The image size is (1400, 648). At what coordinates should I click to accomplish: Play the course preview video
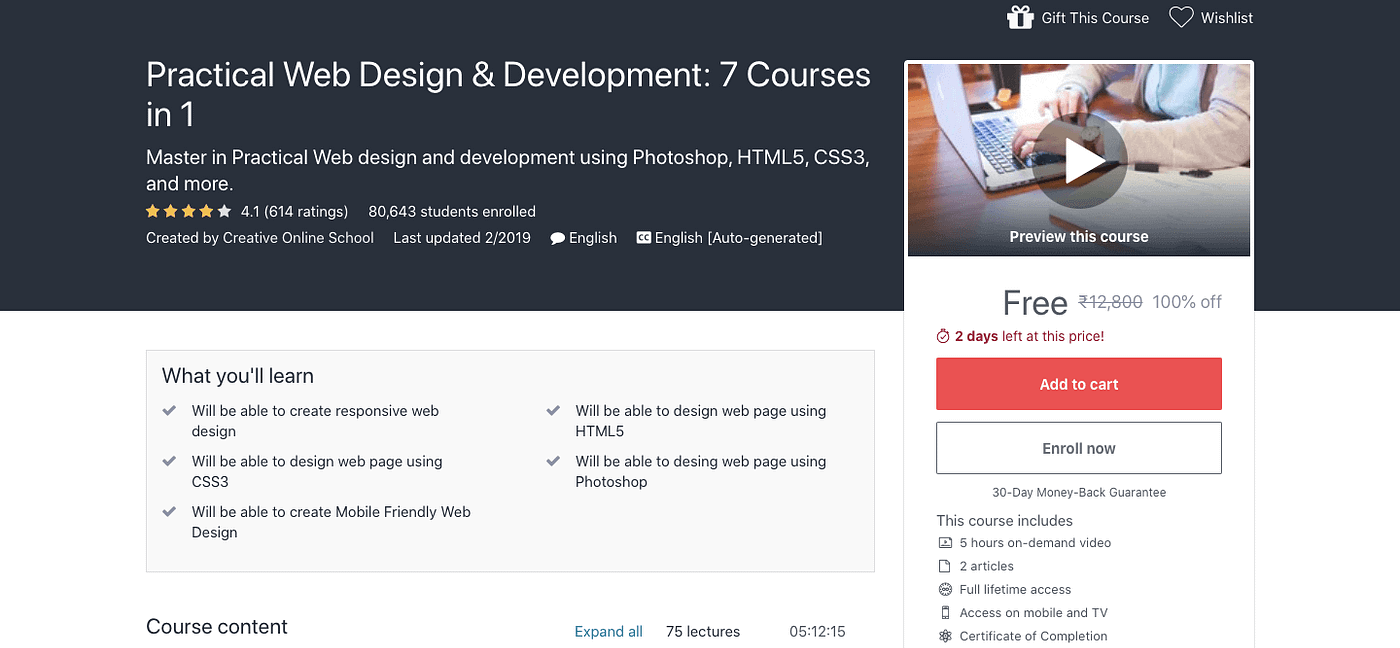1079,160
